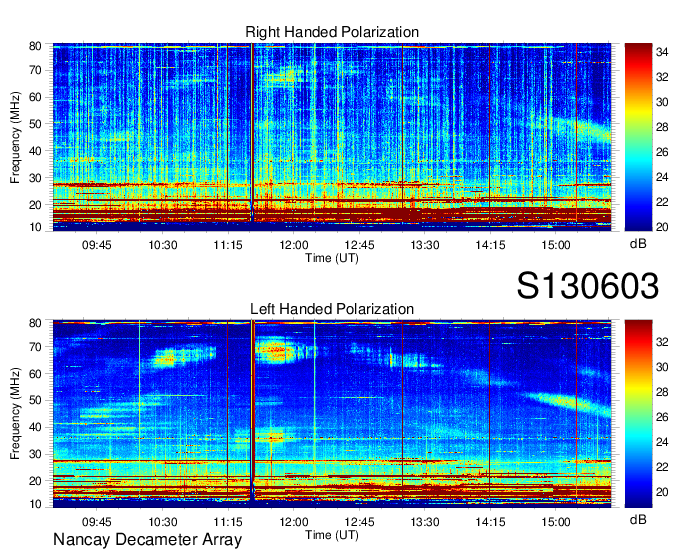Click the Right Handed plot's color scale bar
Image resolution: width=680 pixels, height=552 pixels.
(638, 137)
